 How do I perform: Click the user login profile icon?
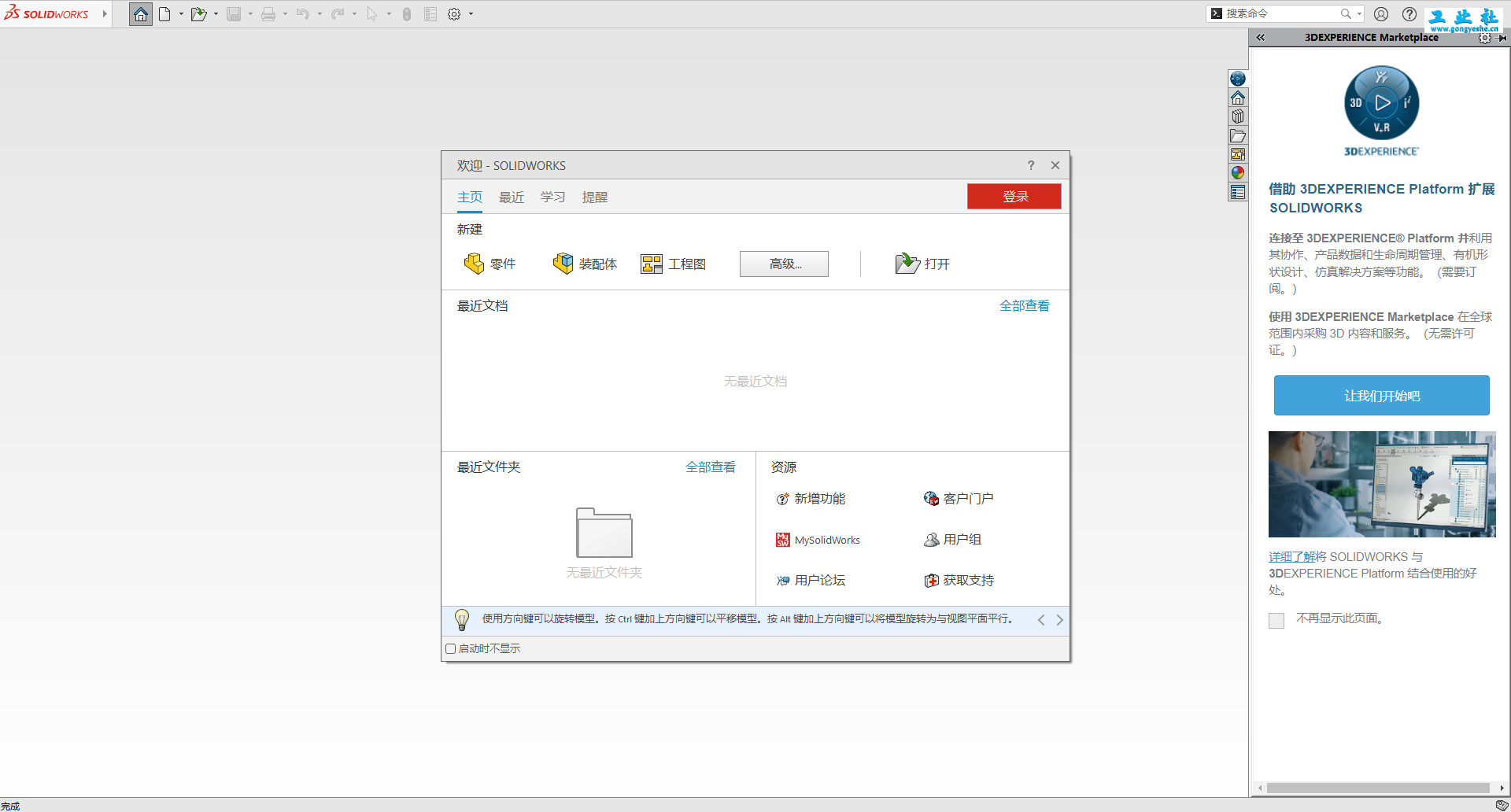1381,14
